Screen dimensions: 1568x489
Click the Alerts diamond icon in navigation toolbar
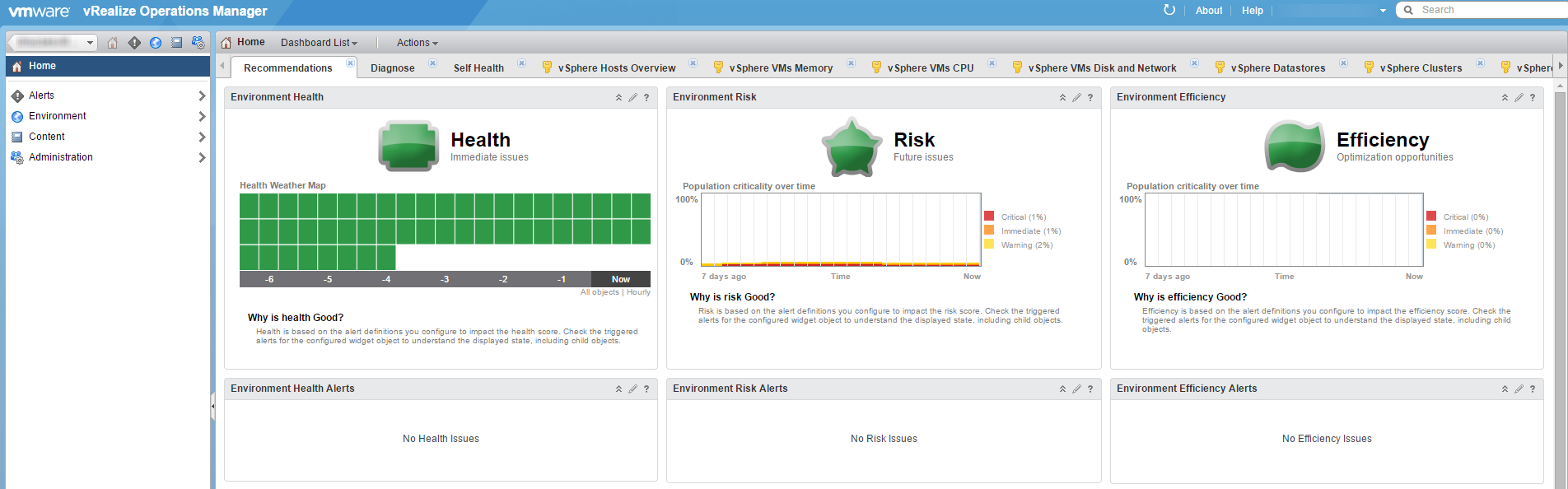[x=134, y=43]
